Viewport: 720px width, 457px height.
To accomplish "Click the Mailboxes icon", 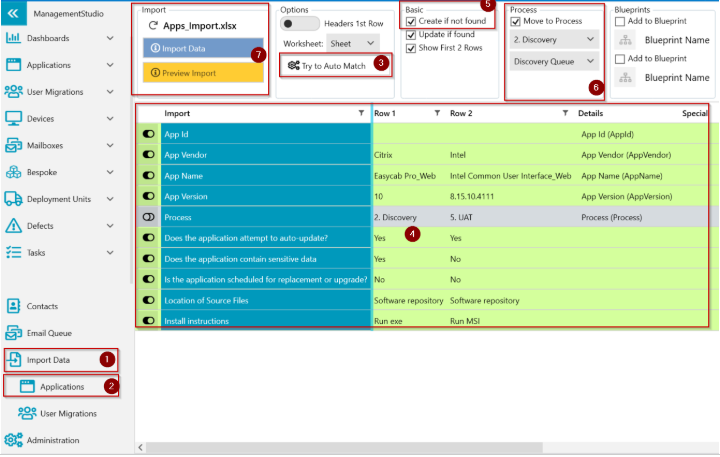I will [13, 145].
